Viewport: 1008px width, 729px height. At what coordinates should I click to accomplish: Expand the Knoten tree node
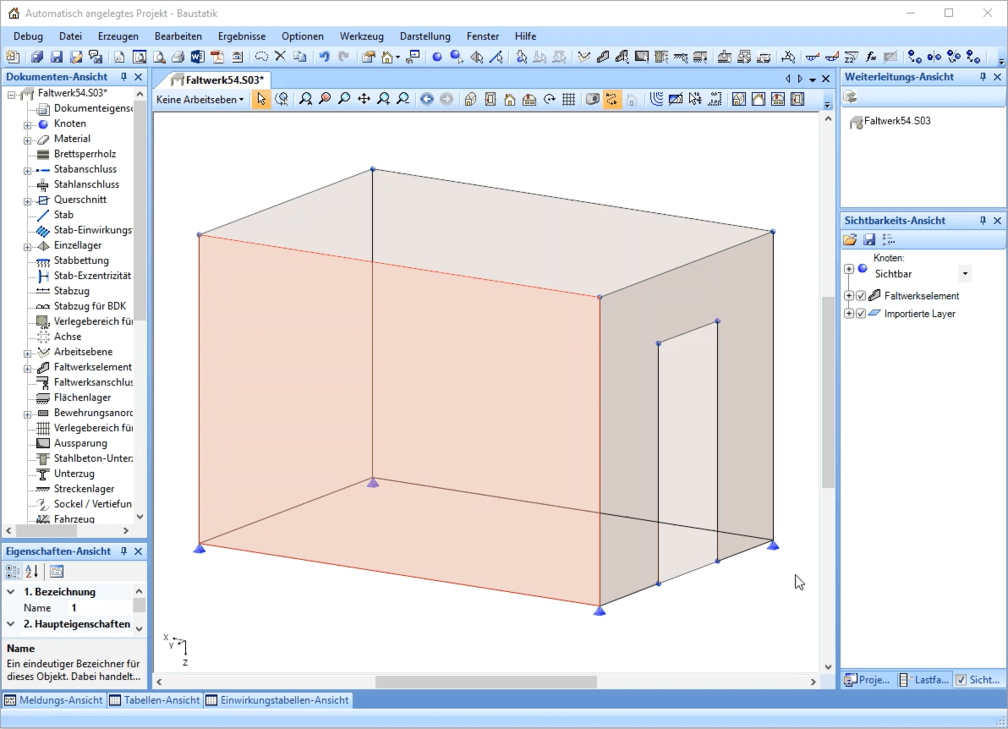point(28,124)
